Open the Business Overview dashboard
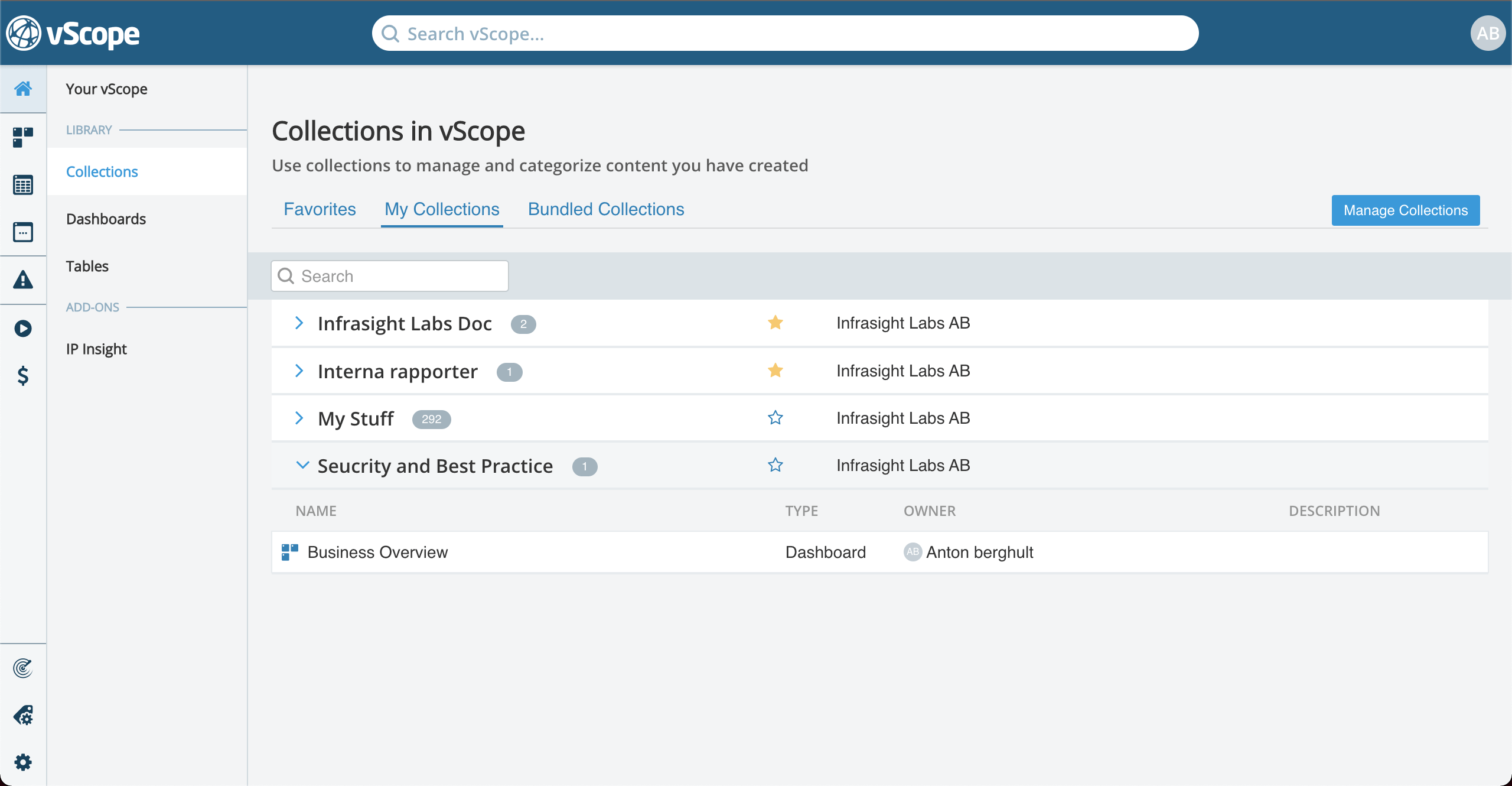1512x786 pixels. coord(377,552)
